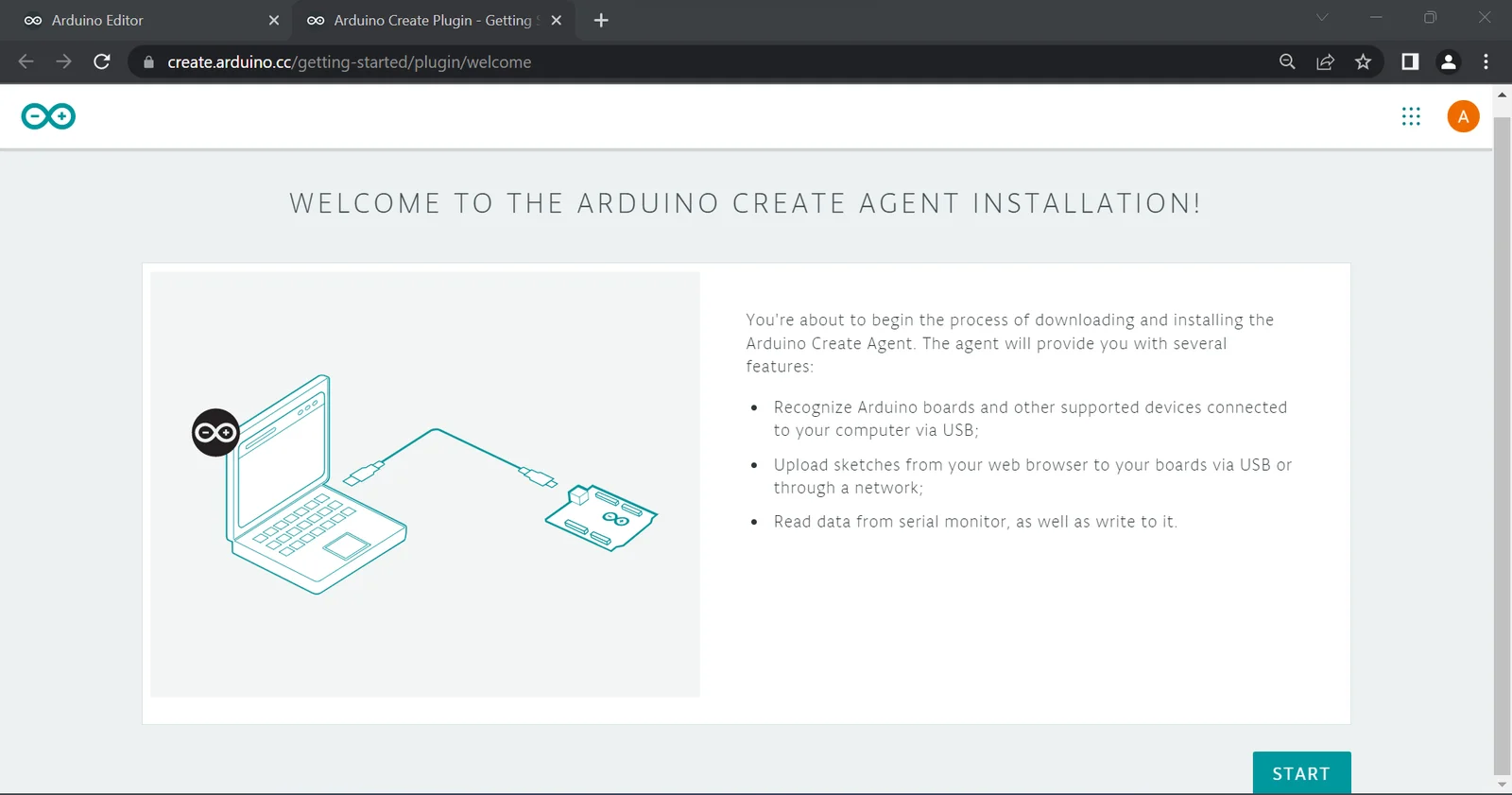Click the Arduino Create Plugin tab favicon
The height and width of the screenshot is (795, 1512).
click(x=316, y=20)
